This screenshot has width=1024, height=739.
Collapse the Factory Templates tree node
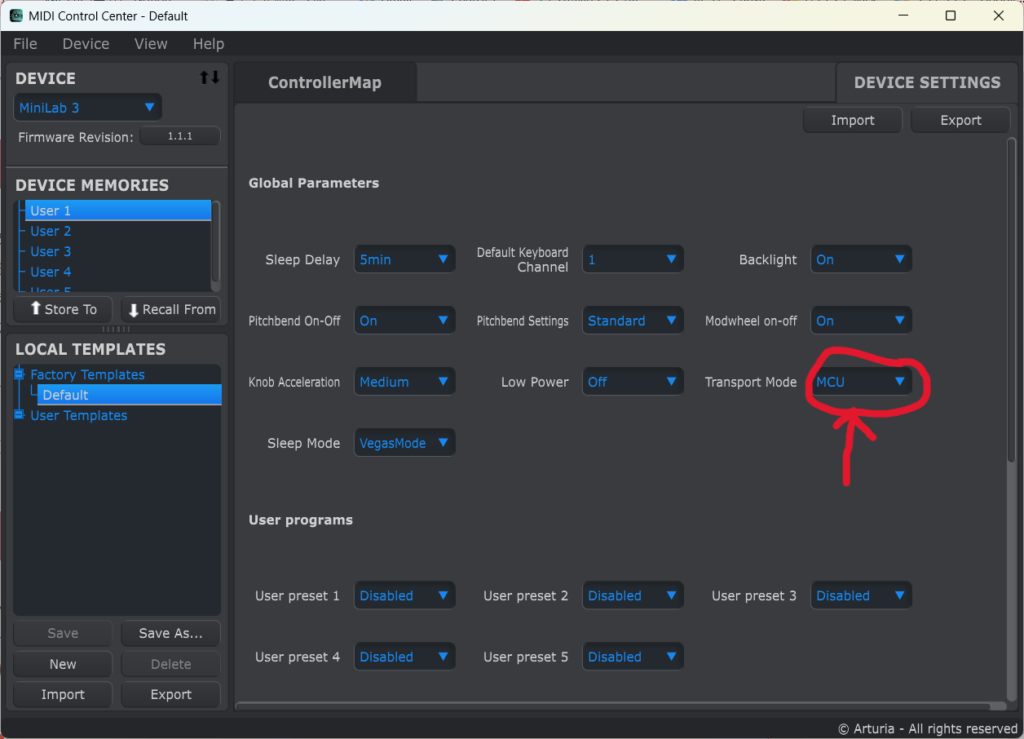[19, 374]
